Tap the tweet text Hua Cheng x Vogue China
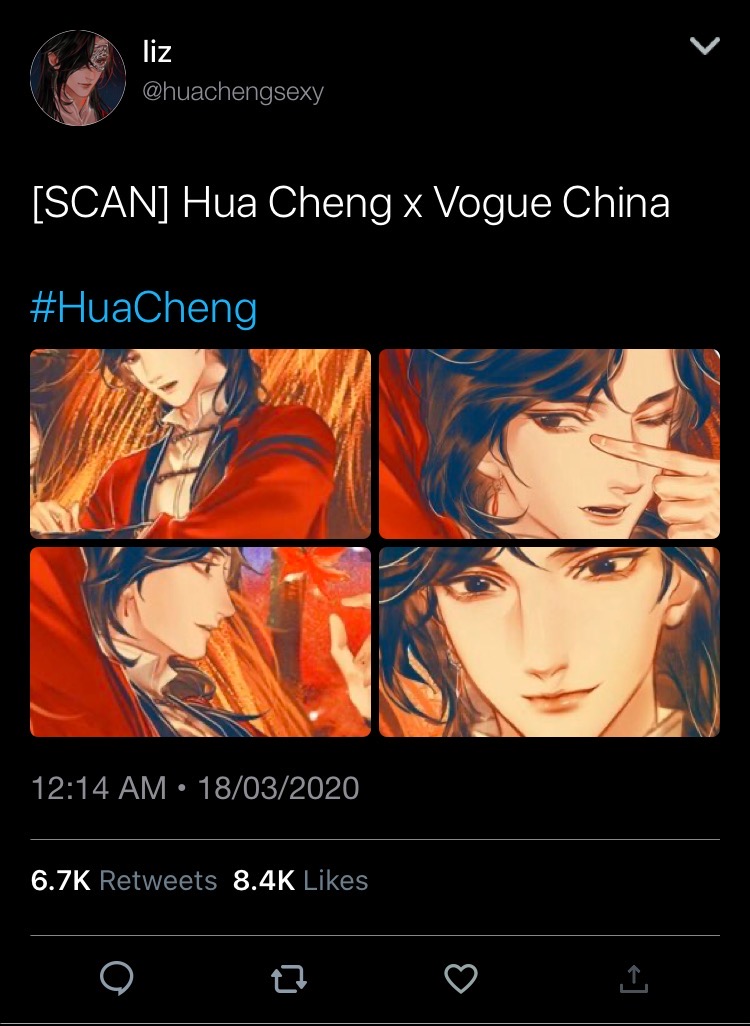Image resolution: width=750 pixels, height=1026 pixels. (426, 202)
